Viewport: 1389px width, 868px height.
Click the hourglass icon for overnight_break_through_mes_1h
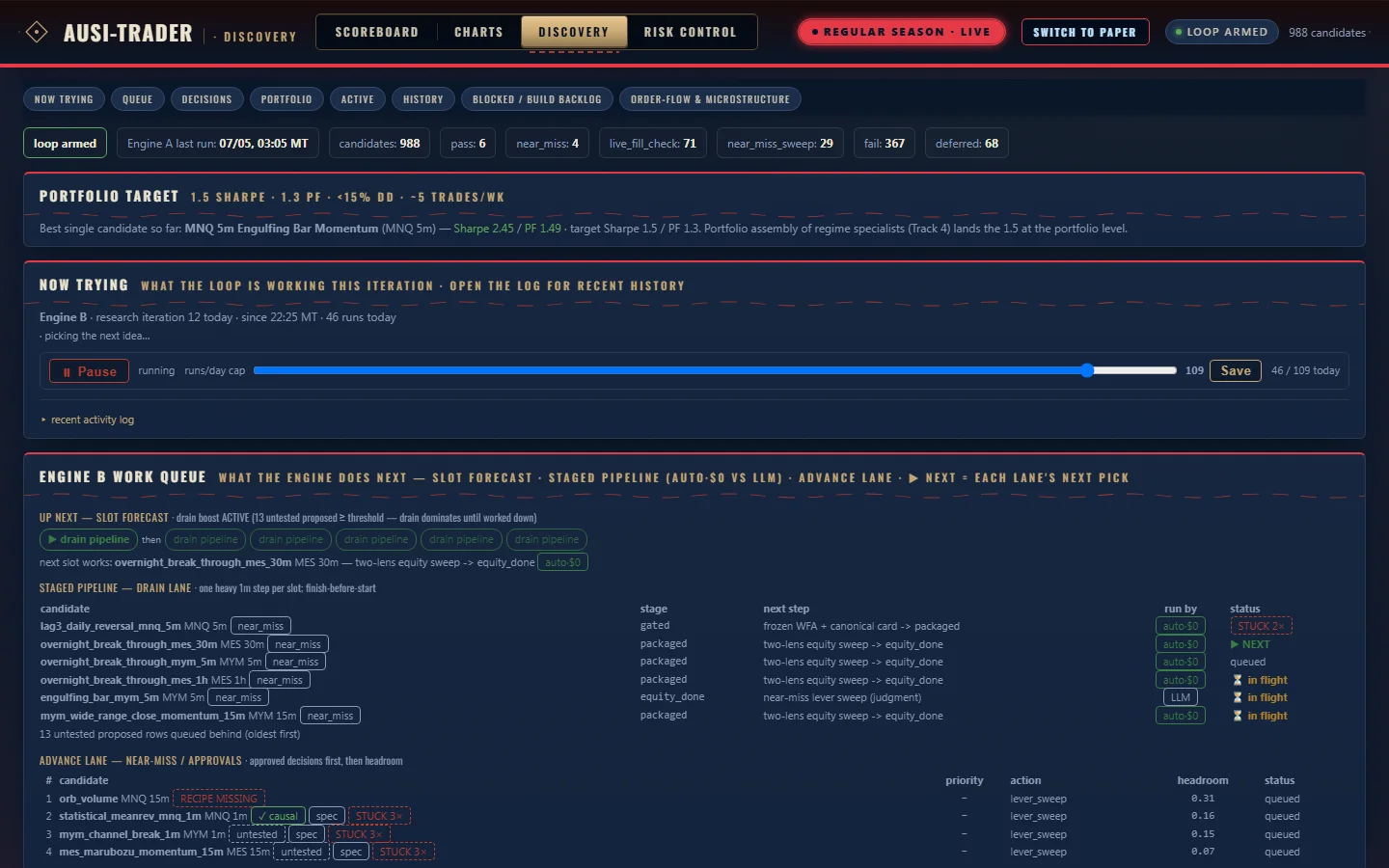(x=1238, y=680)
